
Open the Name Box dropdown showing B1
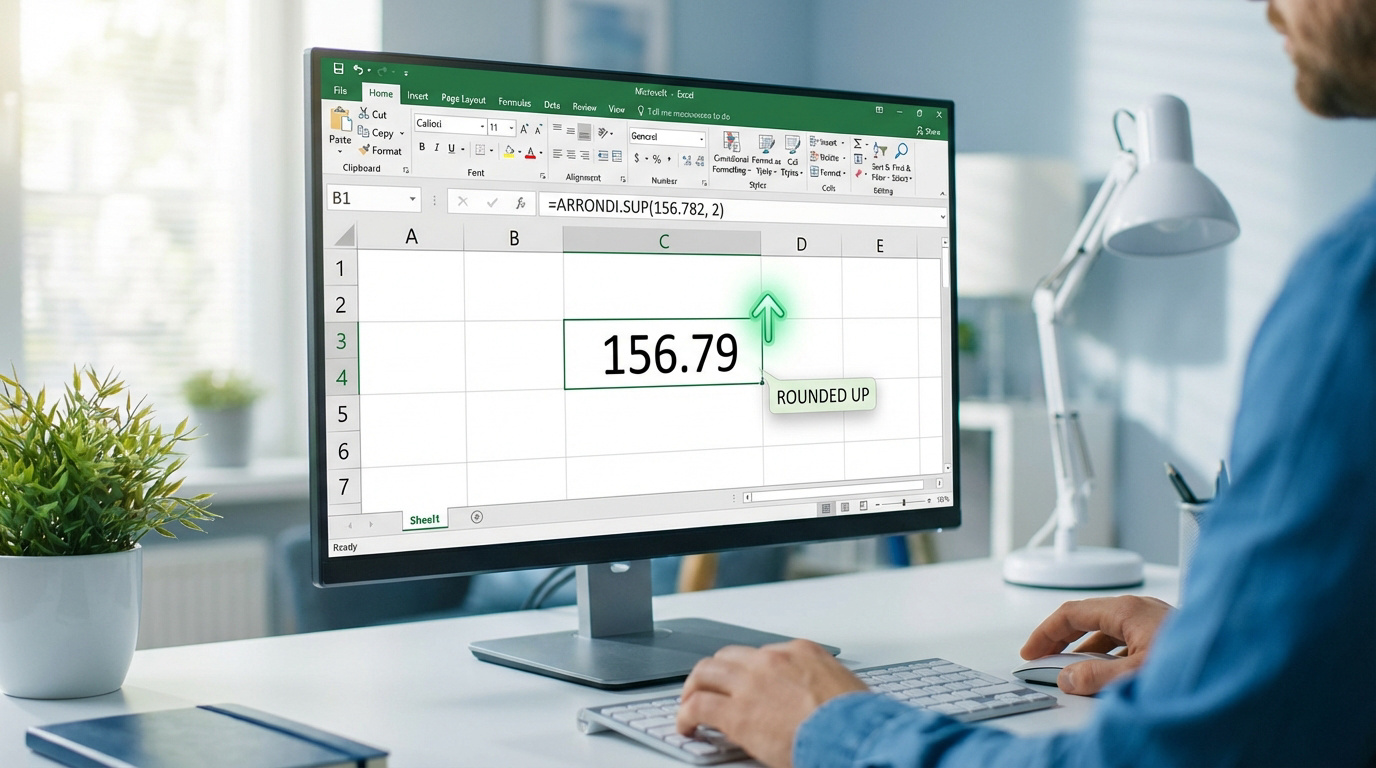tap(410, 199)
